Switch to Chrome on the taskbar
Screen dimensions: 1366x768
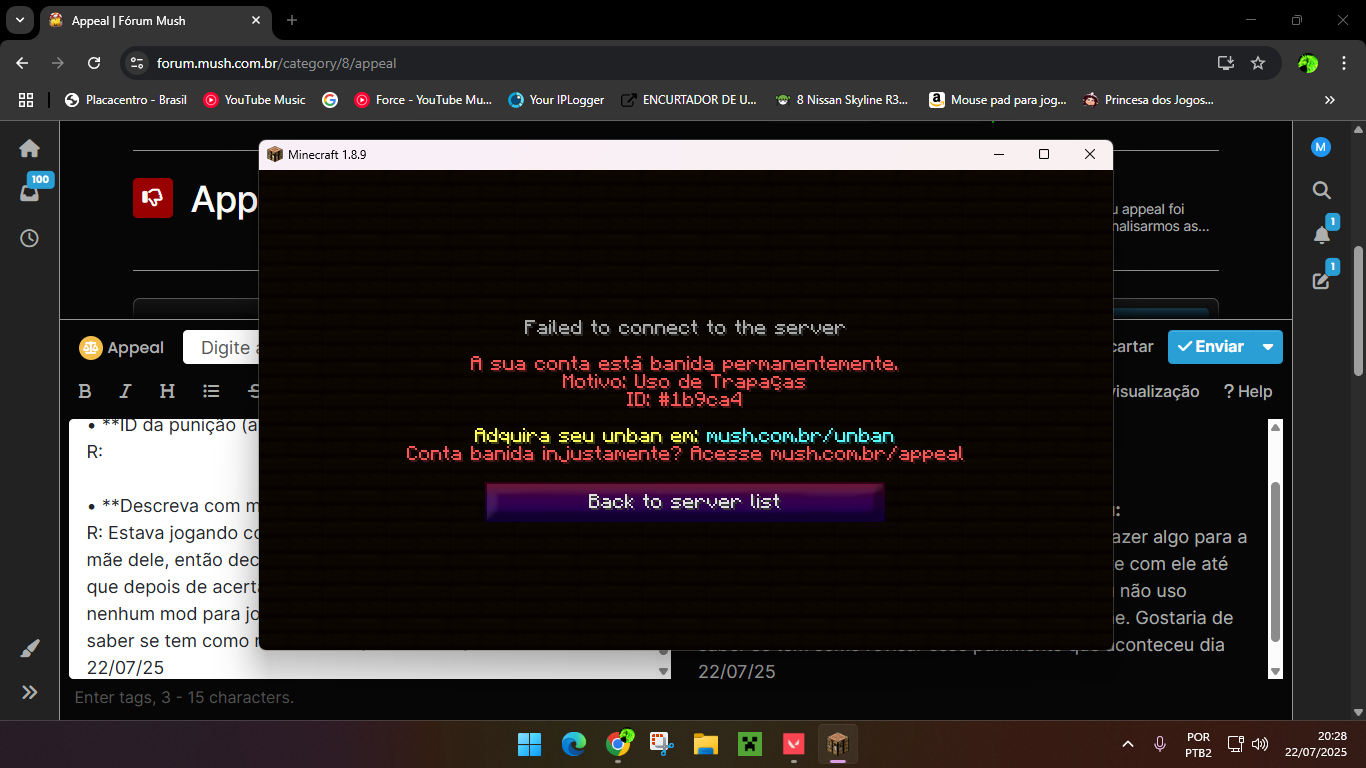(619, 744)
